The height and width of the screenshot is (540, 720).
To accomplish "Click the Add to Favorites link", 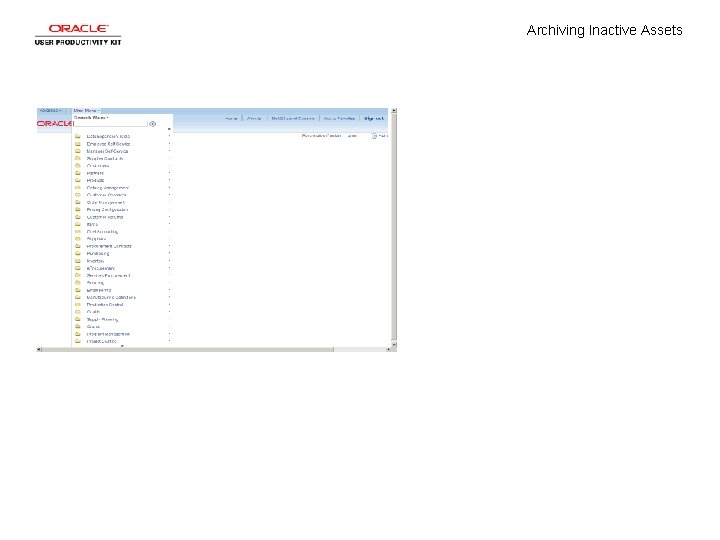I will [x=339, y=118].
